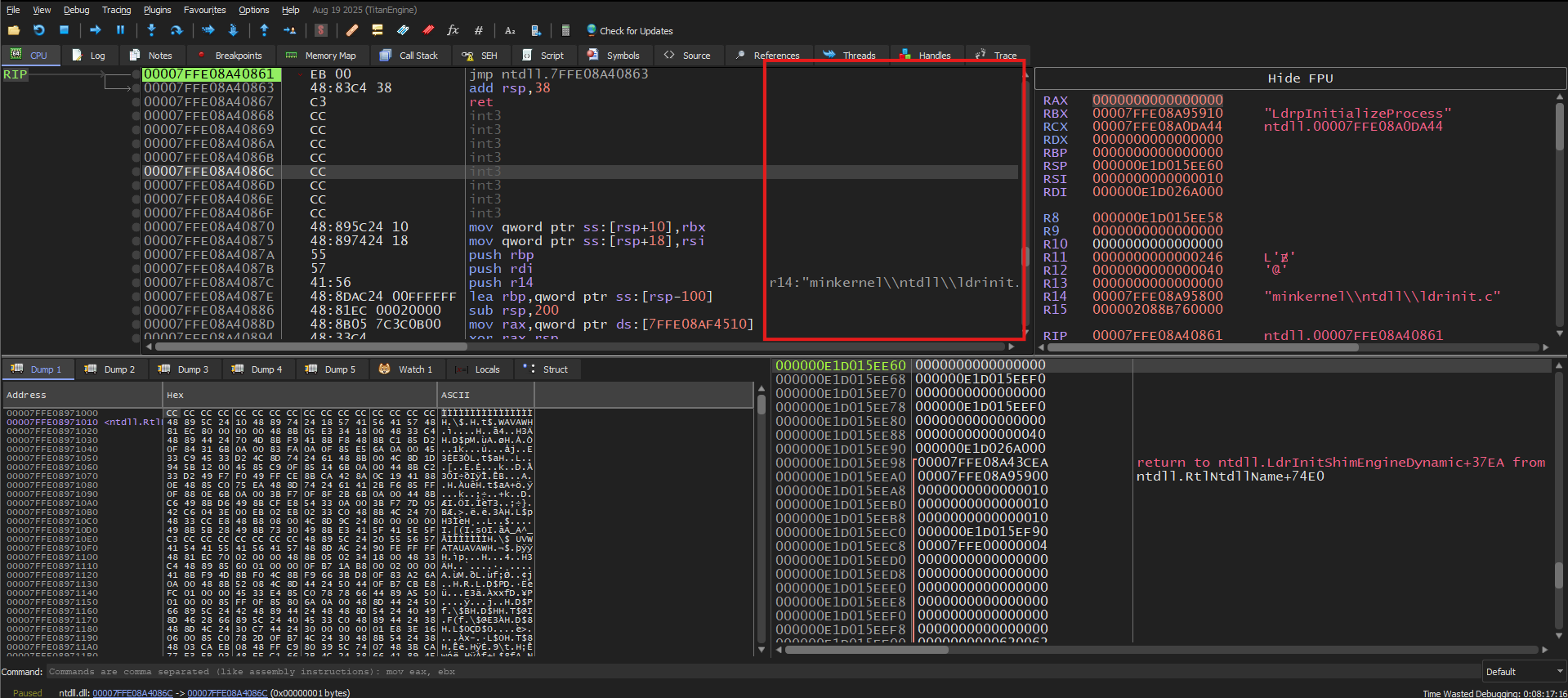
Task: Switch to the Threads tab
Action: tap(849, 56)
